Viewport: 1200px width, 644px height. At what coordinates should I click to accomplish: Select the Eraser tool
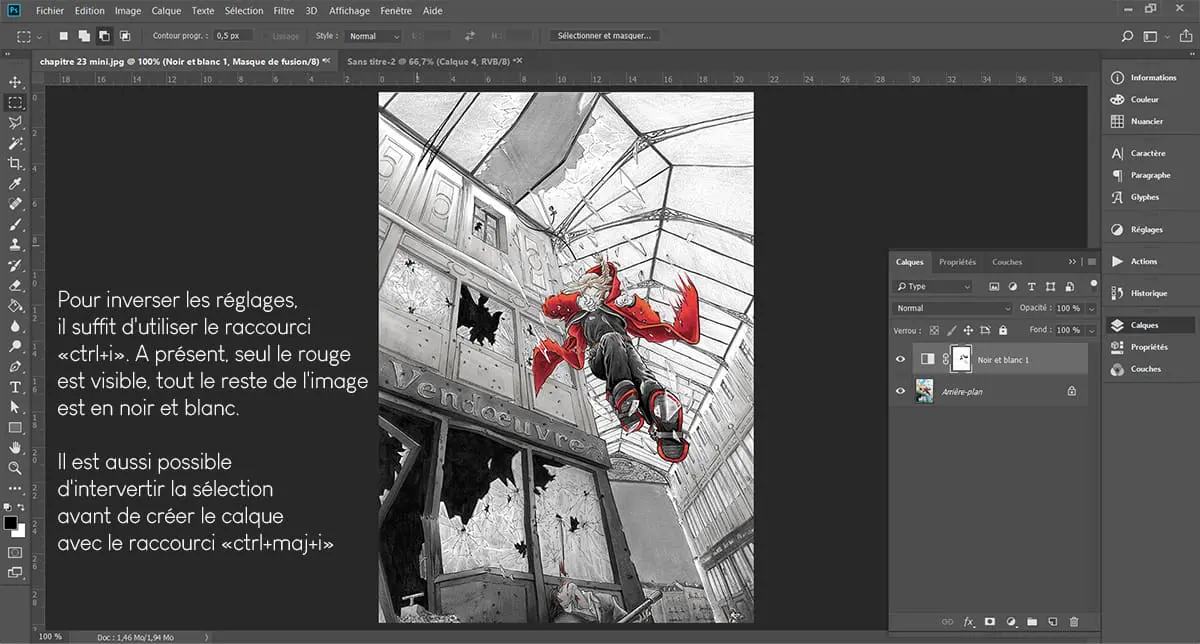coord(15,285)
